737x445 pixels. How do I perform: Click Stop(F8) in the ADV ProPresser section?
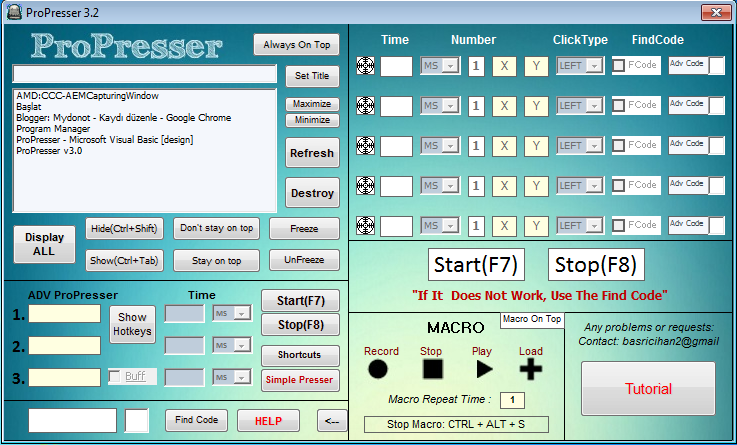[300, 325]
